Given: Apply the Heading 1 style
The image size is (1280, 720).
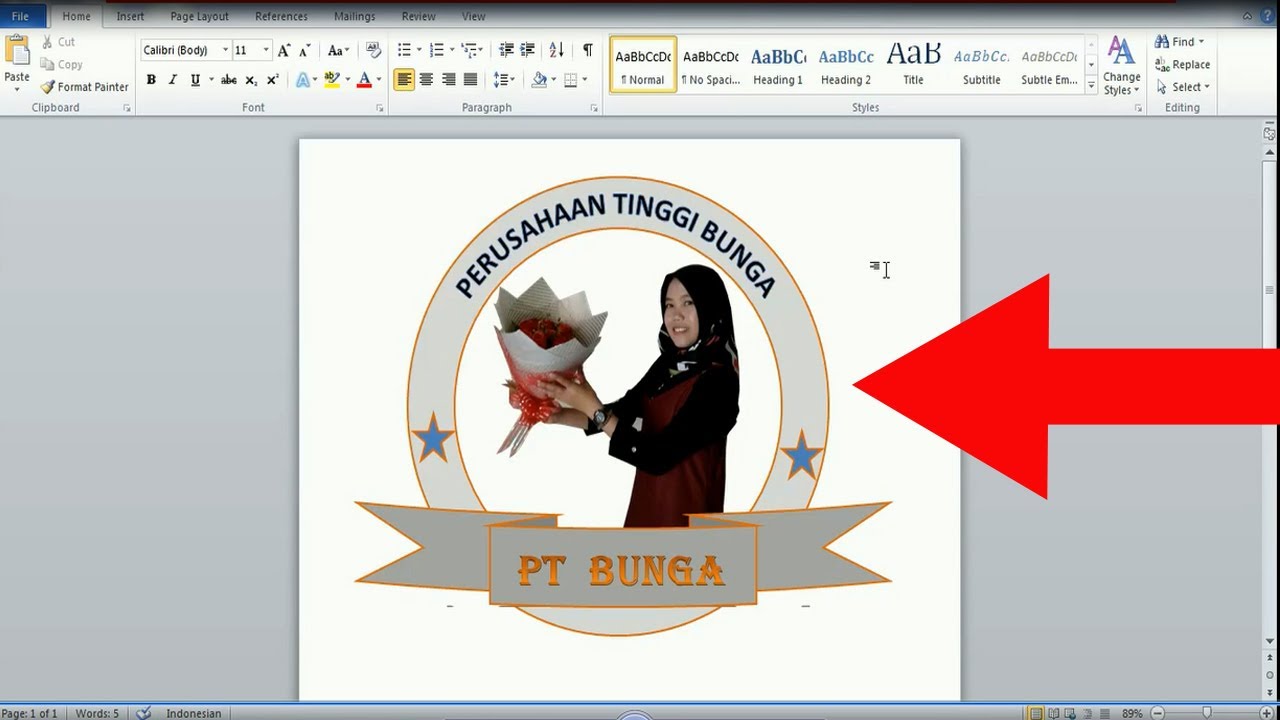Looking at the screenshot, I should 778,65.
